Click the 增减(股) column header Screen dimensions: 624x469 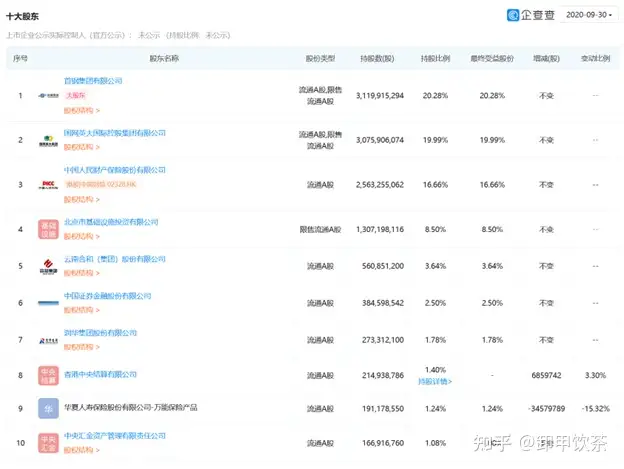pyautogui.click(x=546, y=58)
